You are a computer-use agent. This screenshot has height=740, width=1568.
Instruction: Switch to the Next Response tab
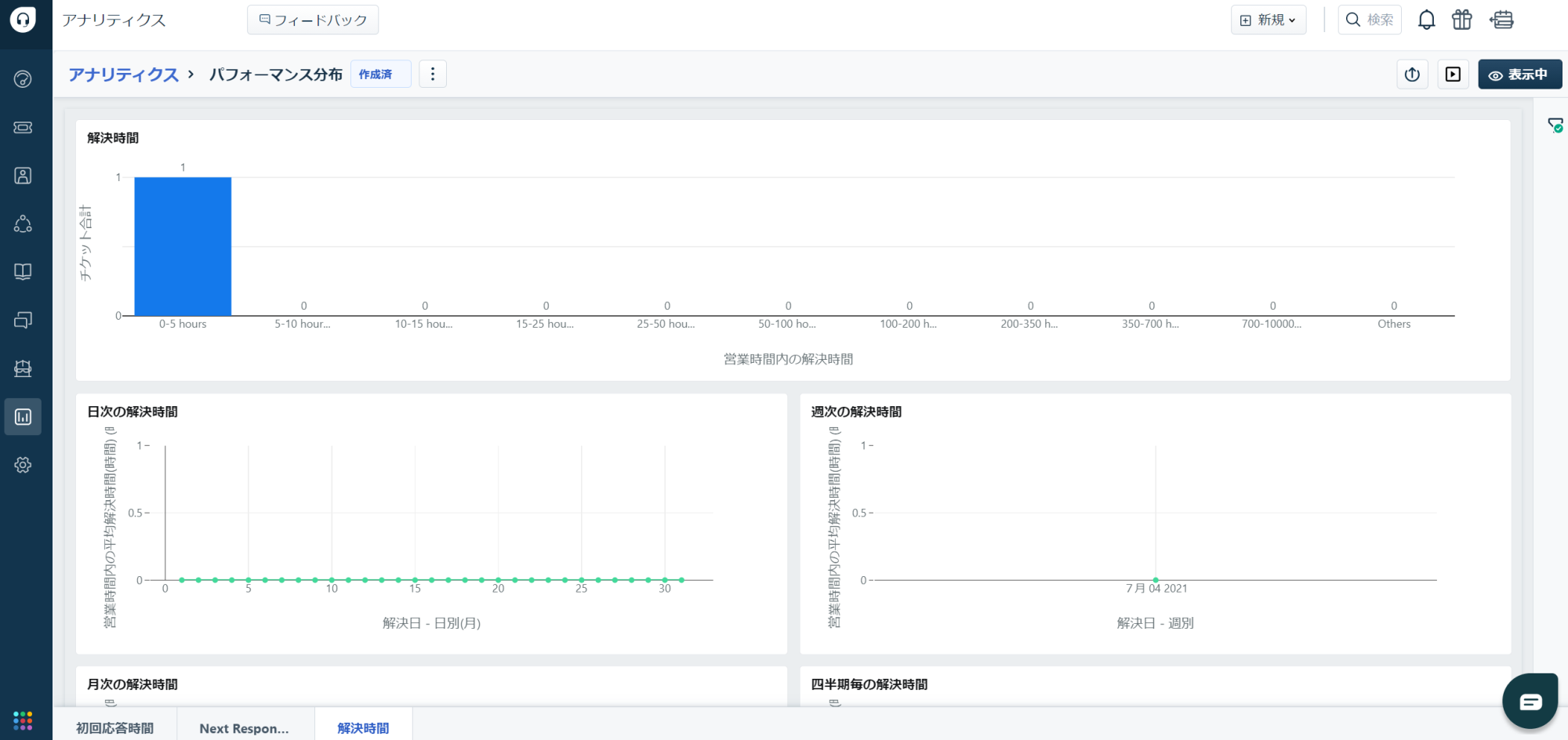pyautogui.click(x=244, y=727)
